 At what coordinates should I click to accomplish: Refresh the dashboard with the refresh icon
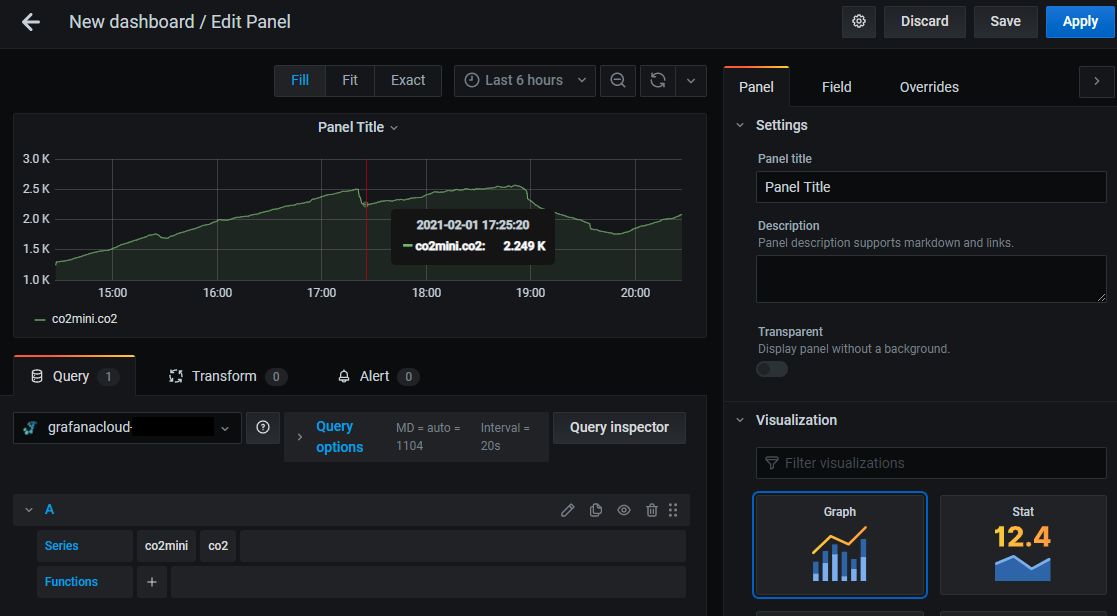[658, 80]
